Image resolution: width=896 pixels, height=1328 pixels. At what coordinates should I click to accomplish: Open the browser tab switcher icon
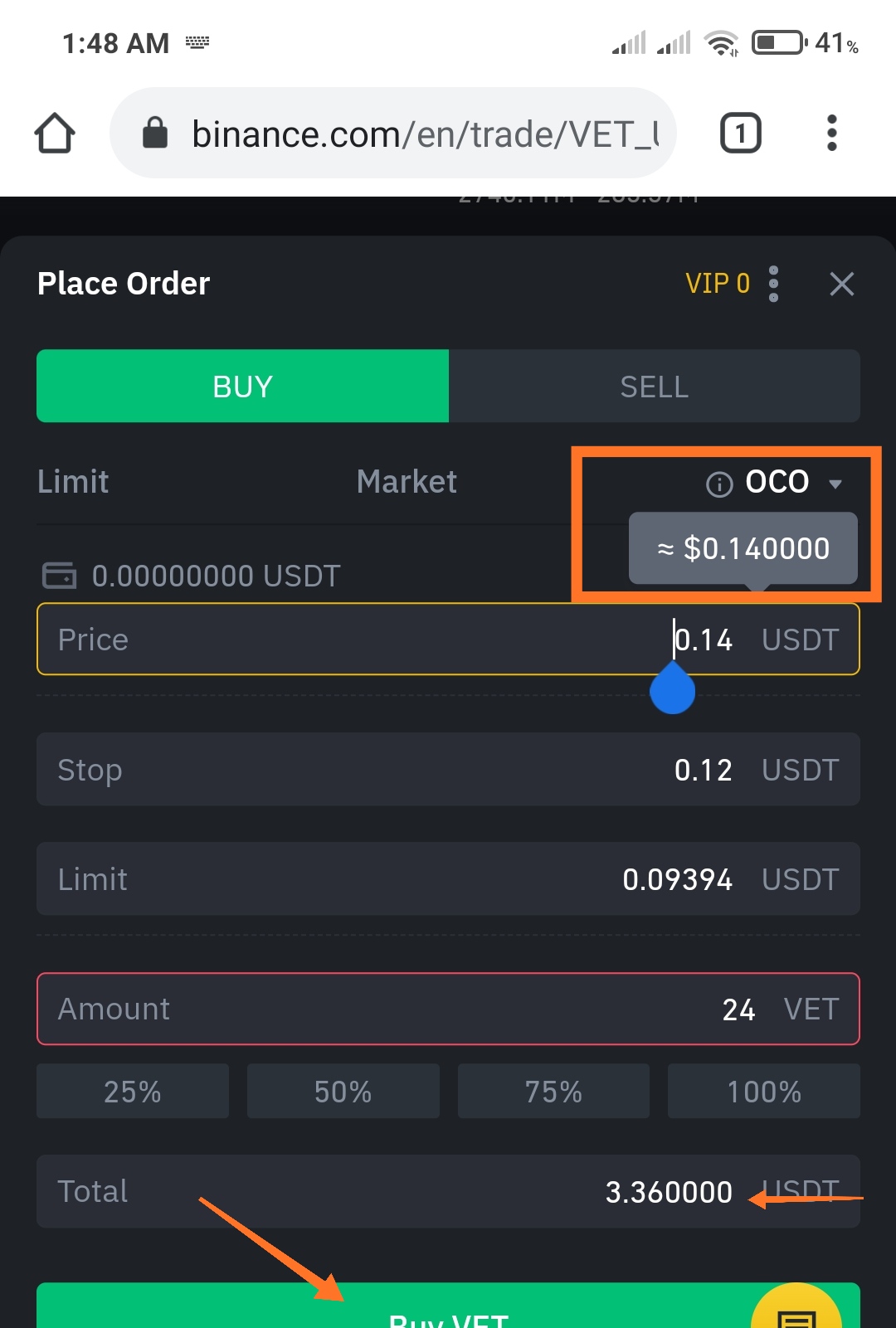740,133
